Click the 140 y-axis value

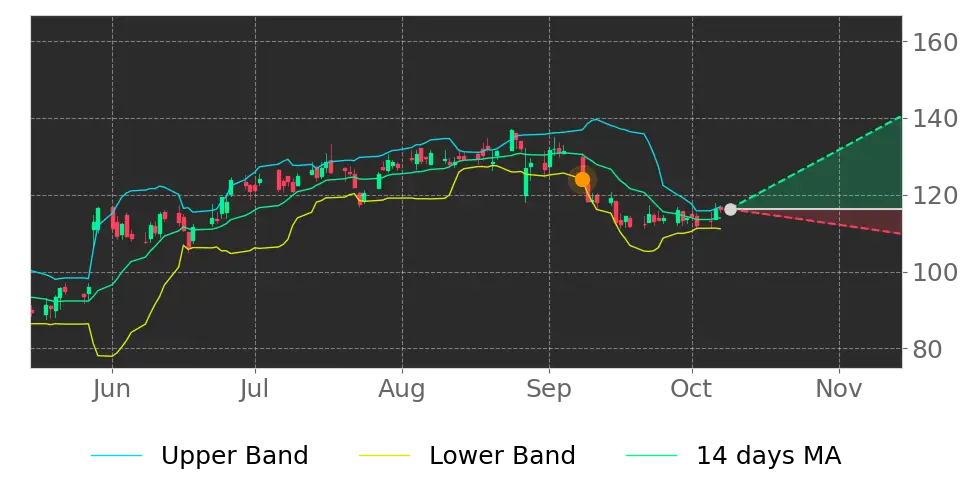pos(933,118)
